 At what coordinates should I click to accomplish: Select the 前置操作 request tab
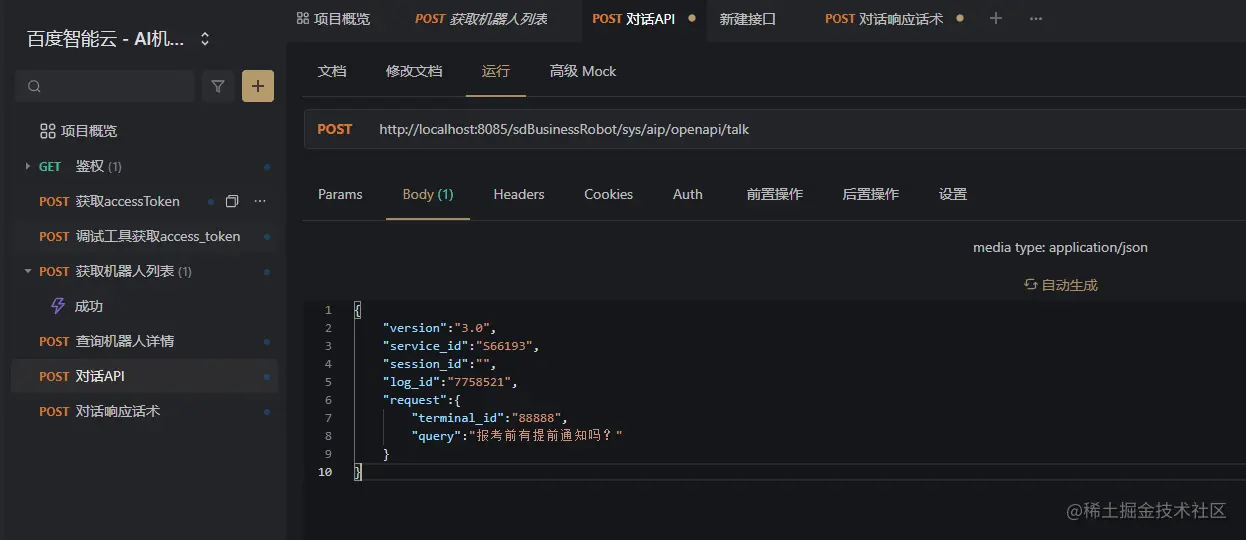point(775,194)
